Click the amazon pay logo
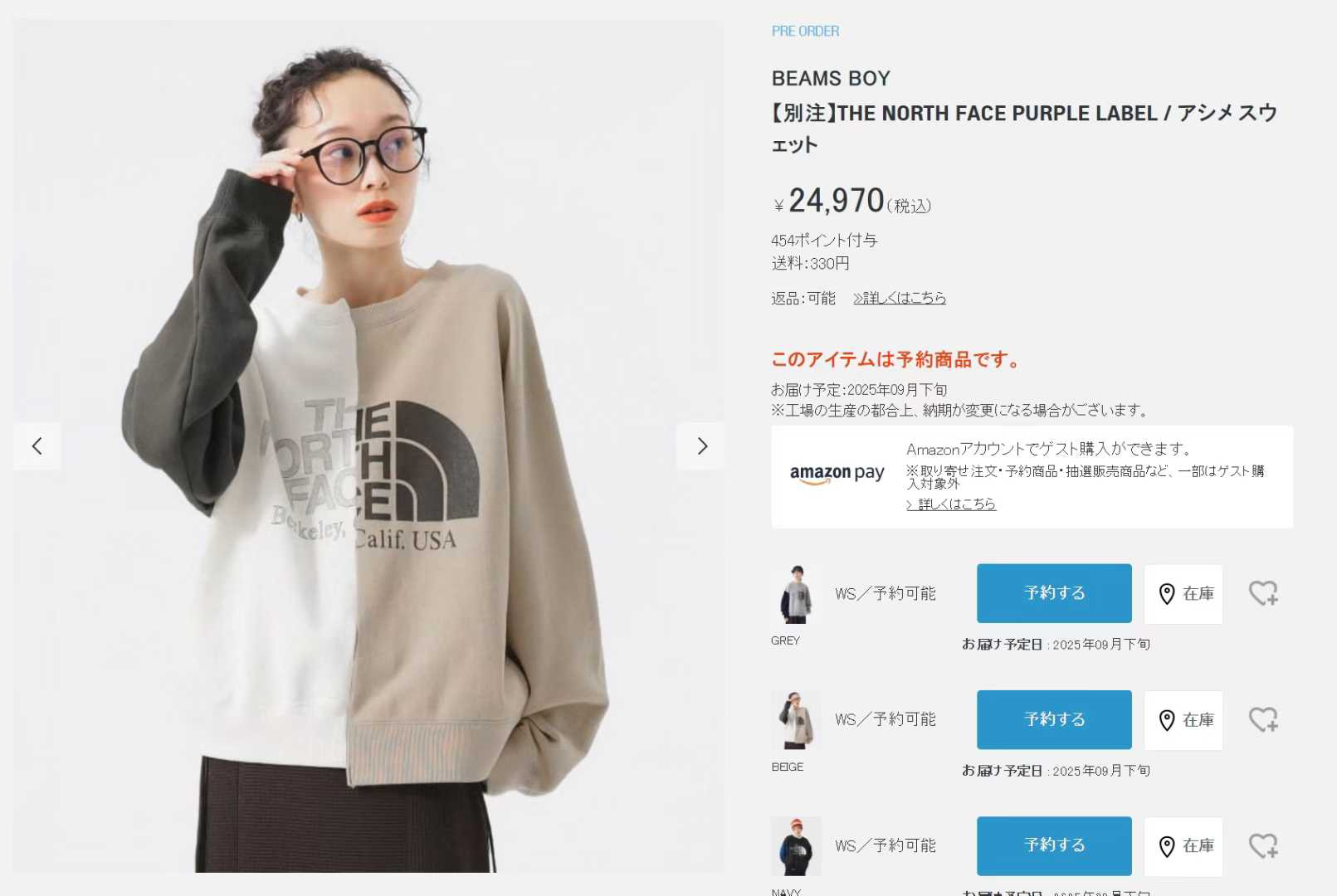Screen dimensions: 1337x896 coord(837,474)
